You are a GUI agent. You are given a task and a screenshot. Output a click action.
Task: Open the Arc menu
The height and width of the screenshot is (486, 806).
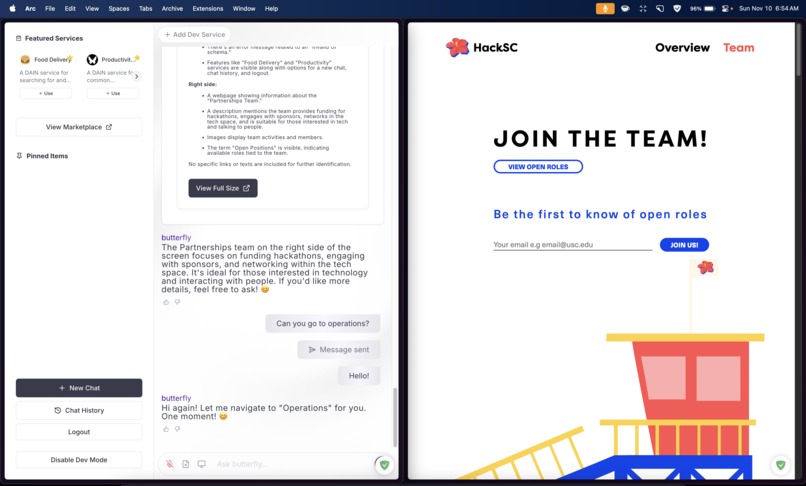(x=30, y=9)
